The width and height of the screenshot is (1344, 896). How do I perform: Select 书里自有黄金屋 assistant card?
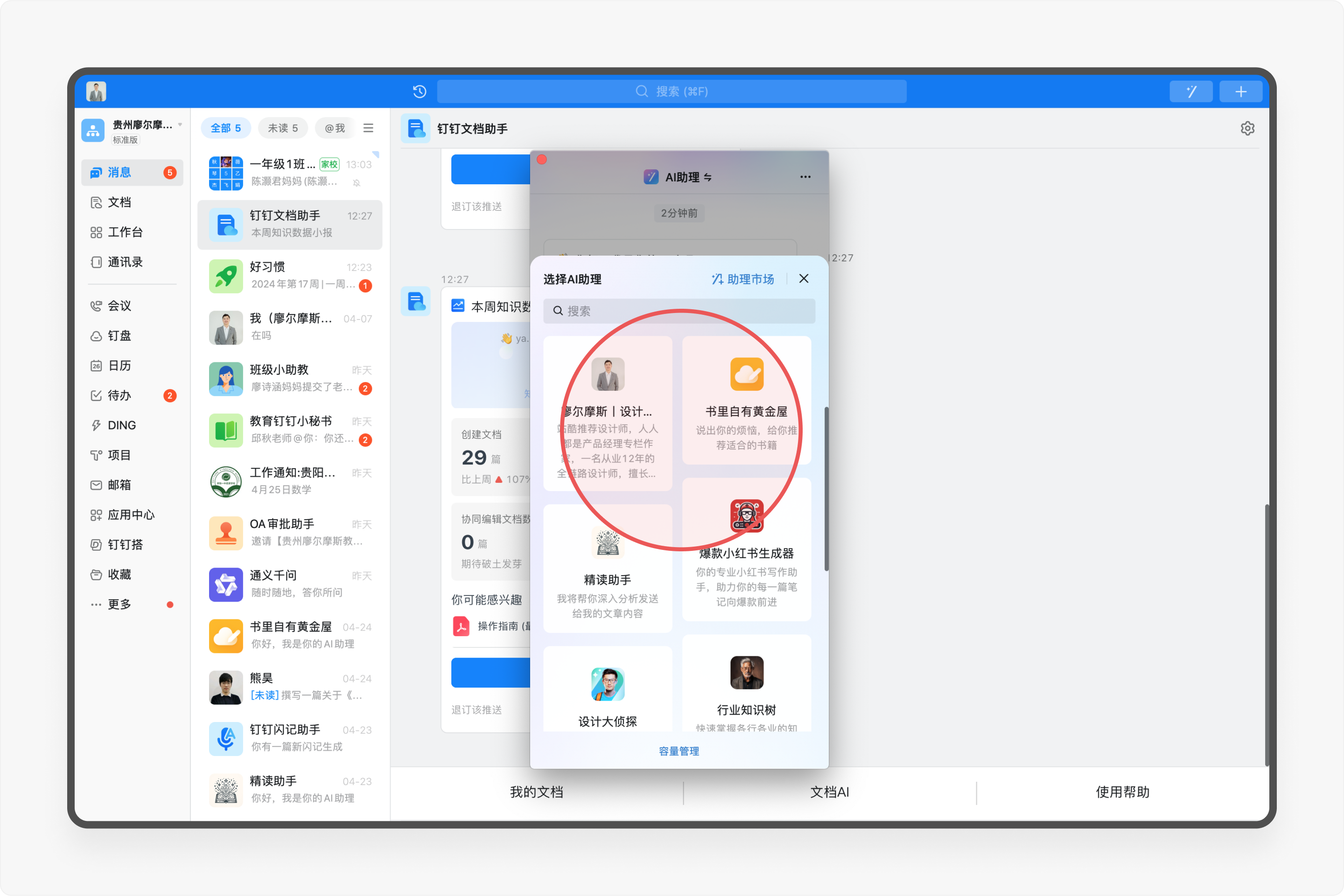point(746,400)
